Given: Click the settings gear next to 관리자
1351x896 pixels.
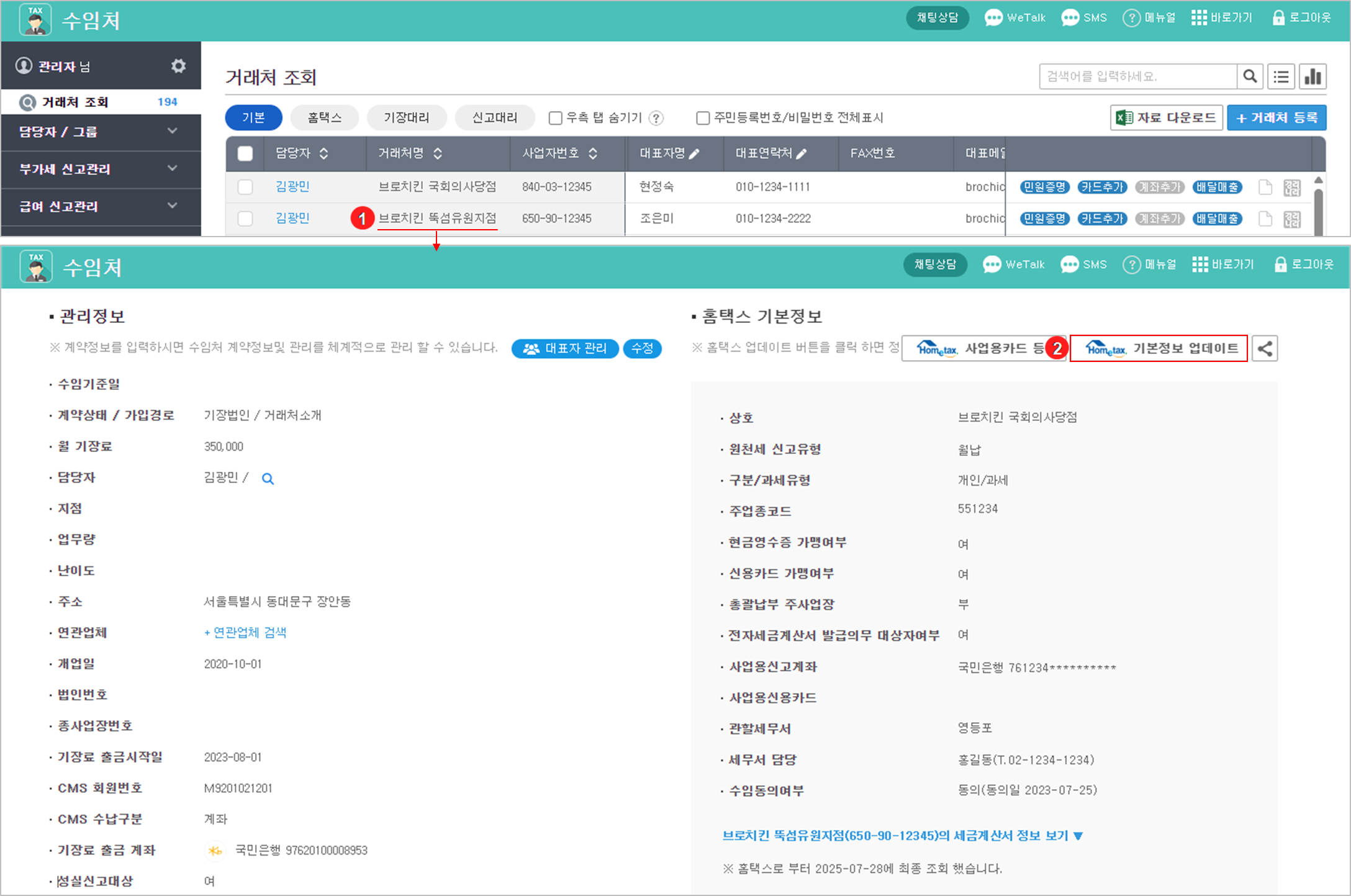Looking at the screenshot, I should pyautogui.click(x=178, y=66).
